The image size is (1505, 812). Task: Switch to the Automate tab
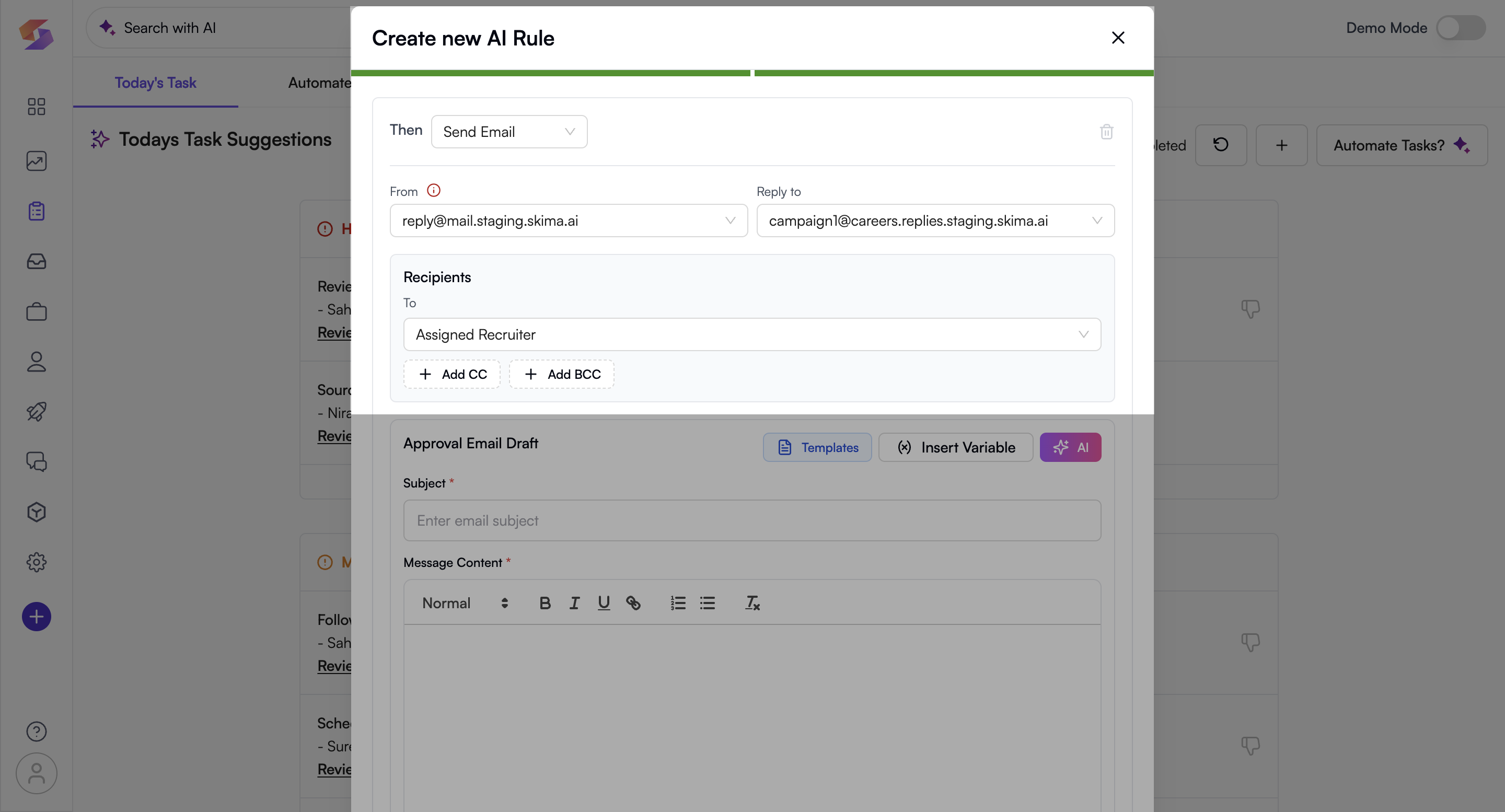(320, 83)
